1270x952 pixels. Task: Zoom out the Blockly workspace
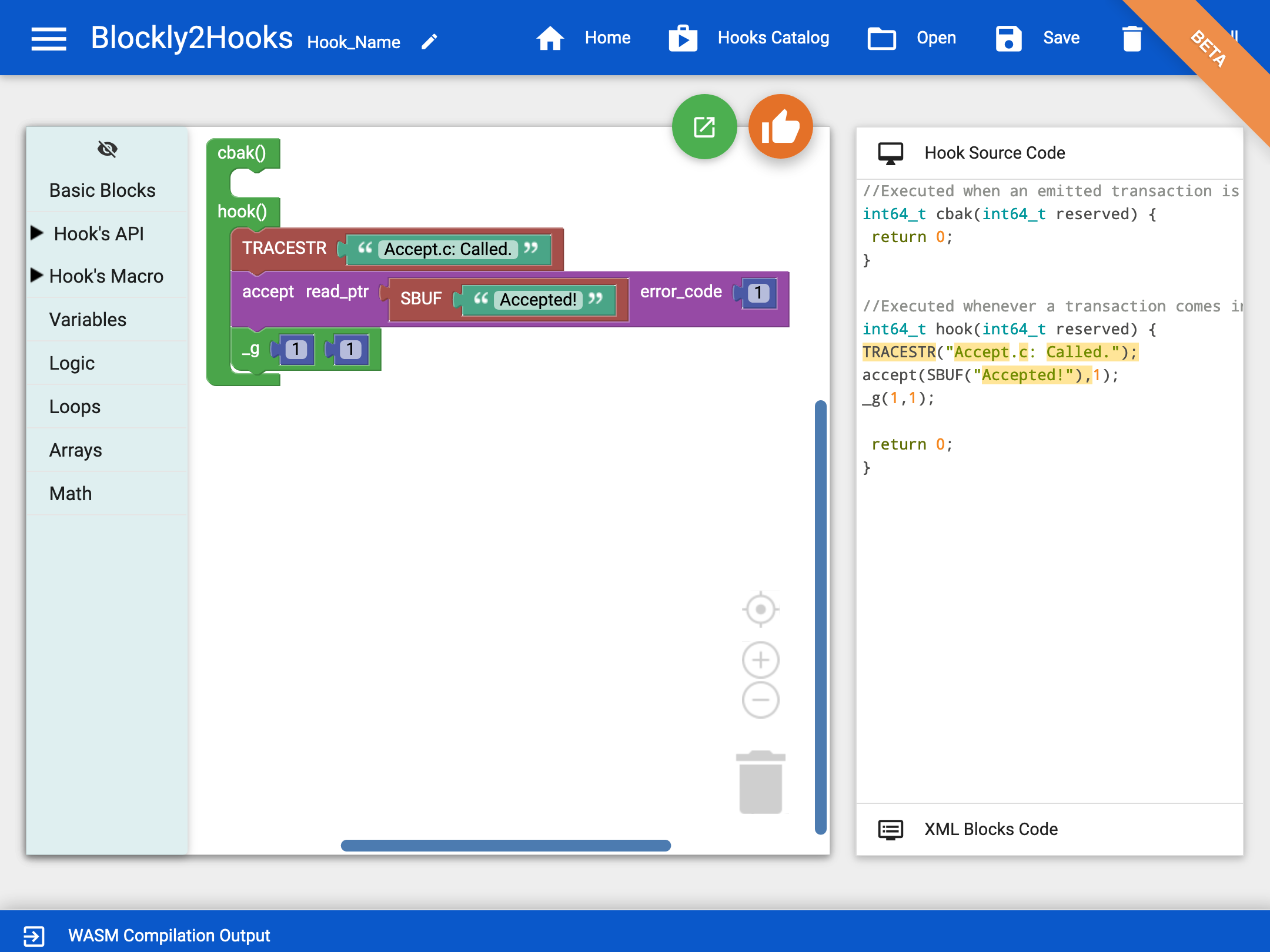(x=760, y=700)
